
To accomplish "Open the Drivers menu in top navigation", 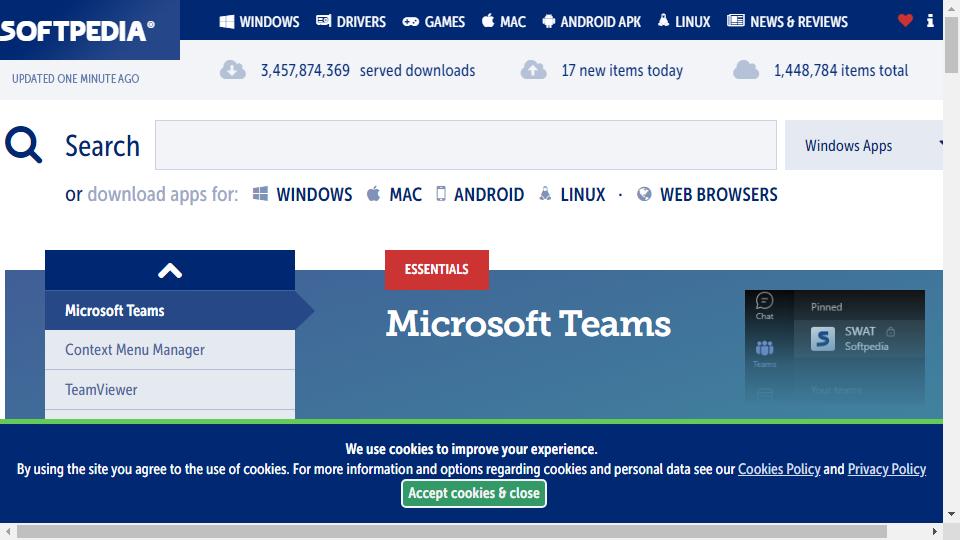I will pos(351,21).
